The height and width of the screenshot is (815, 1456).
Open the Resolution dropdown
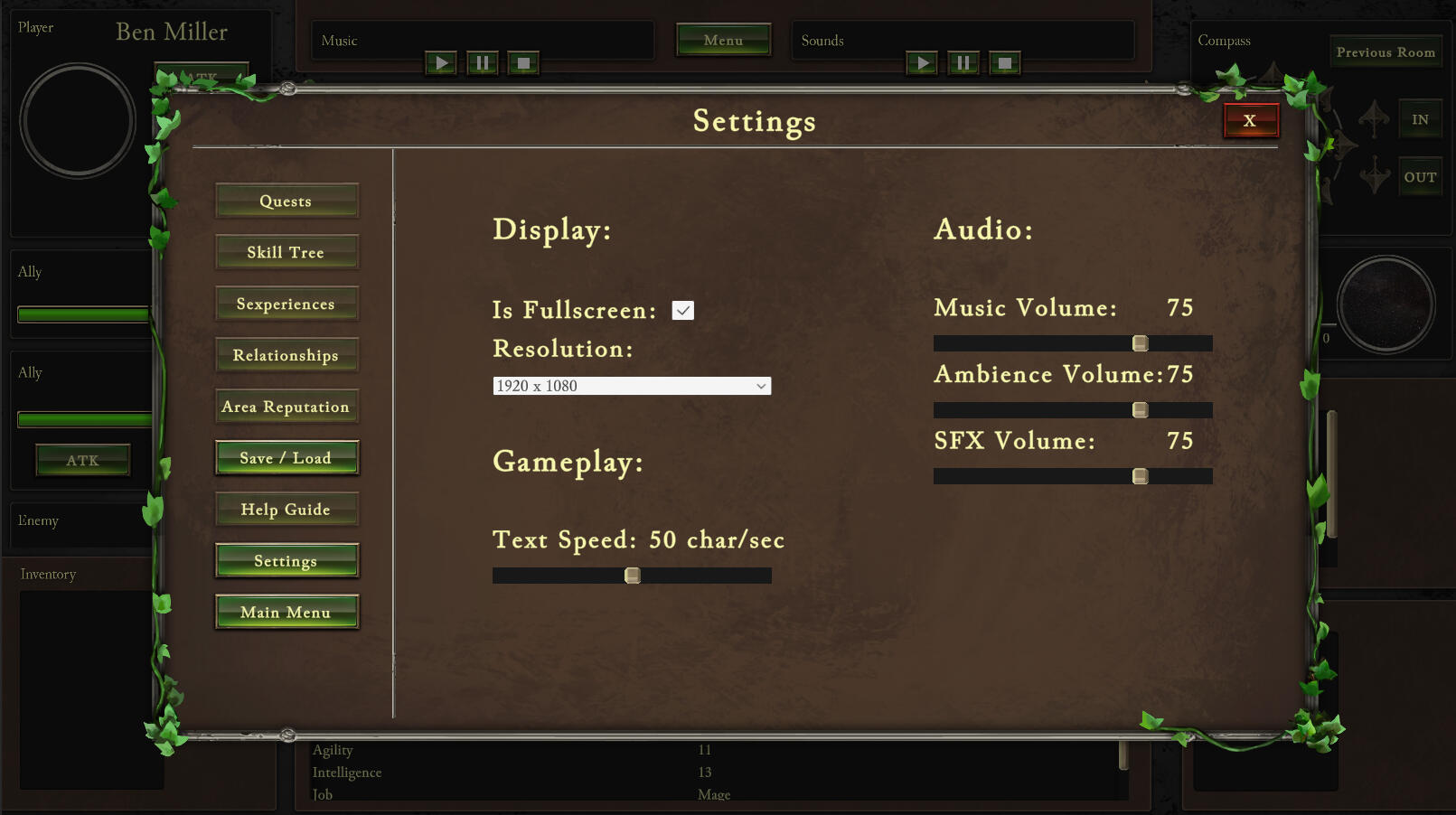click(x=632, y=386)
